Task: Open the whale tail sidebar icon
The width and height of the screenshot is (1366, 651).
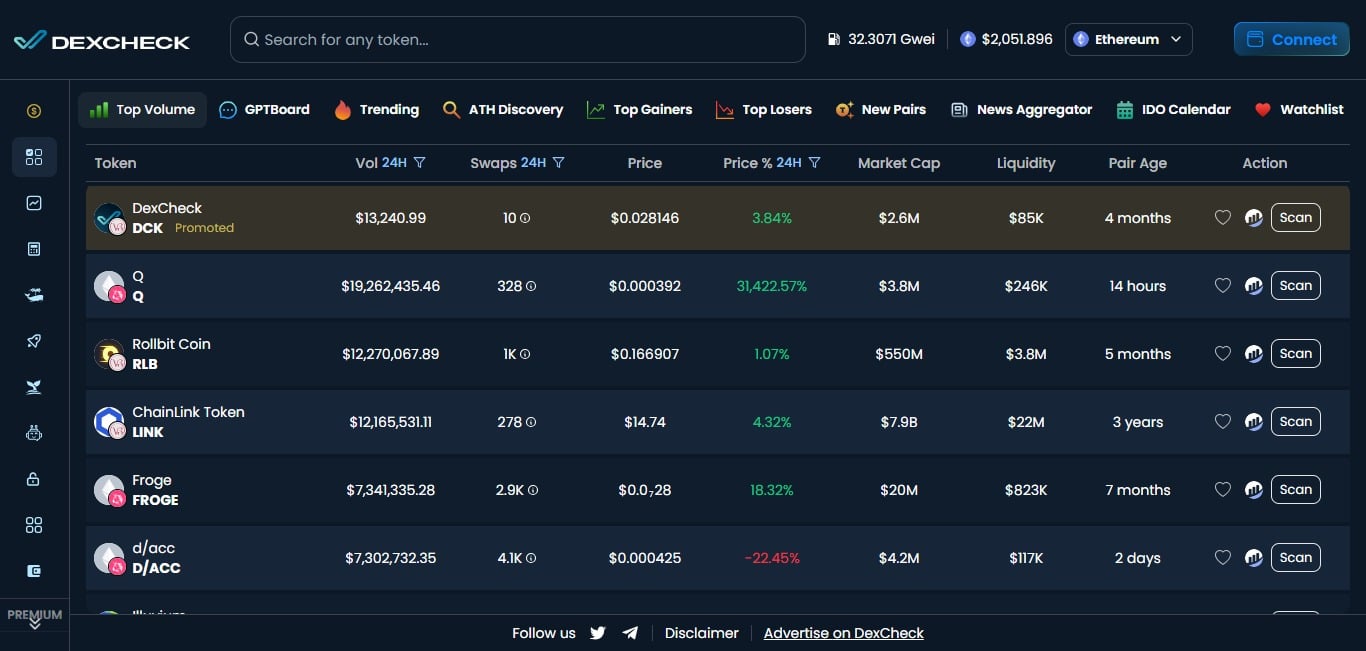Action: pos(34,387)
